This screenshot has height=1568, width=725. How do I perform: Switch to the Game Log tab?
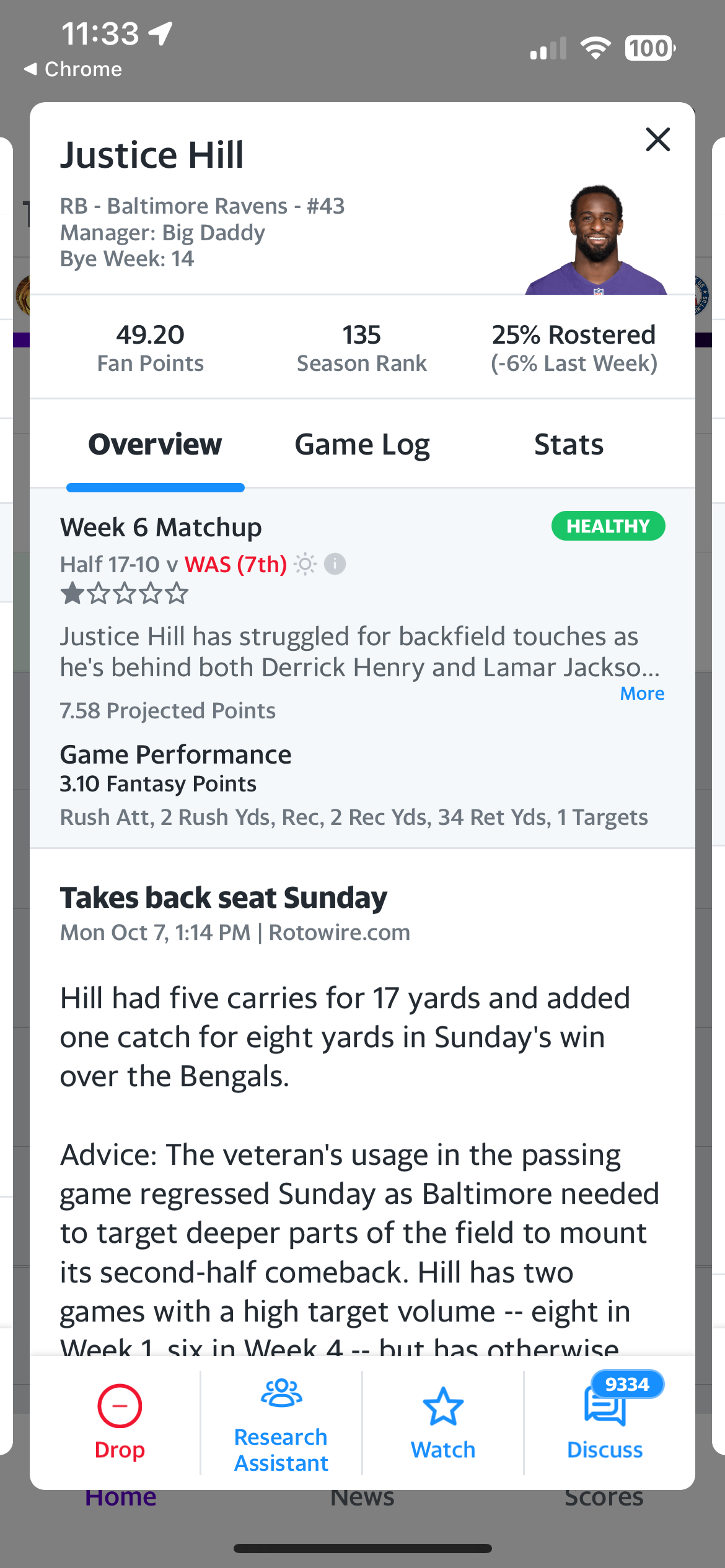(362, 445)
